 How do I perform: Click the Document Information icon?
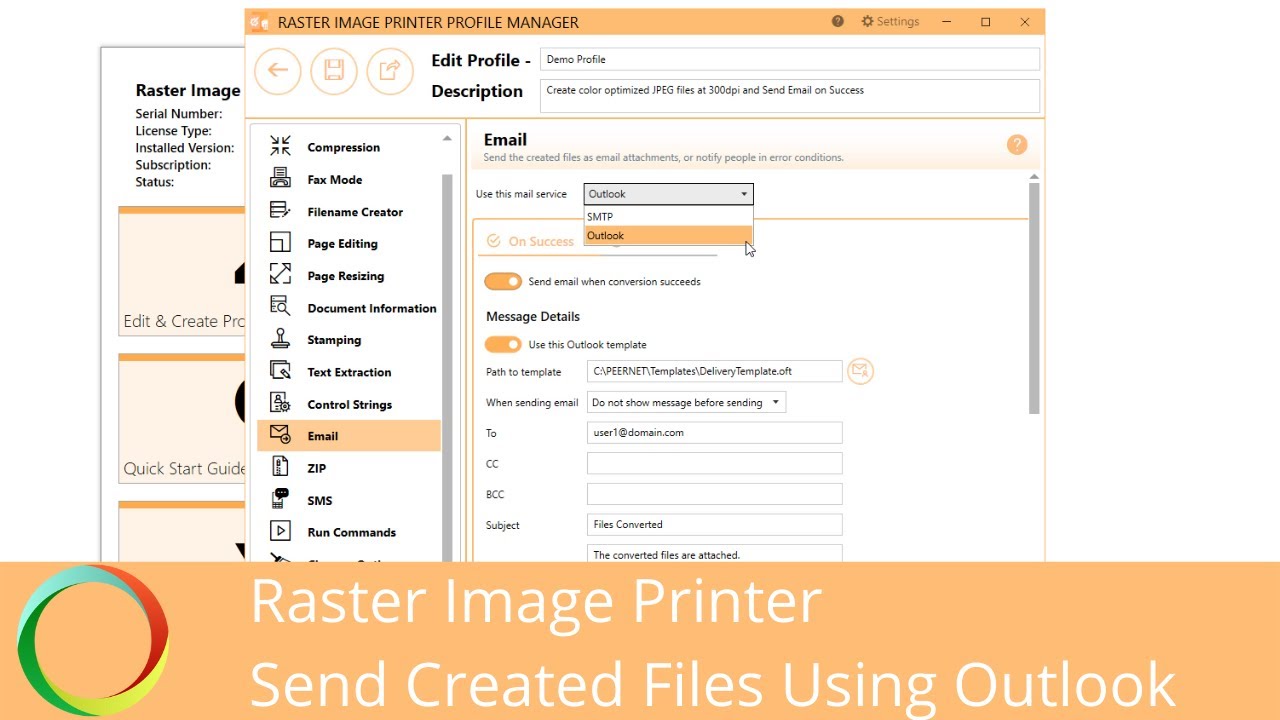pos(280,307)
